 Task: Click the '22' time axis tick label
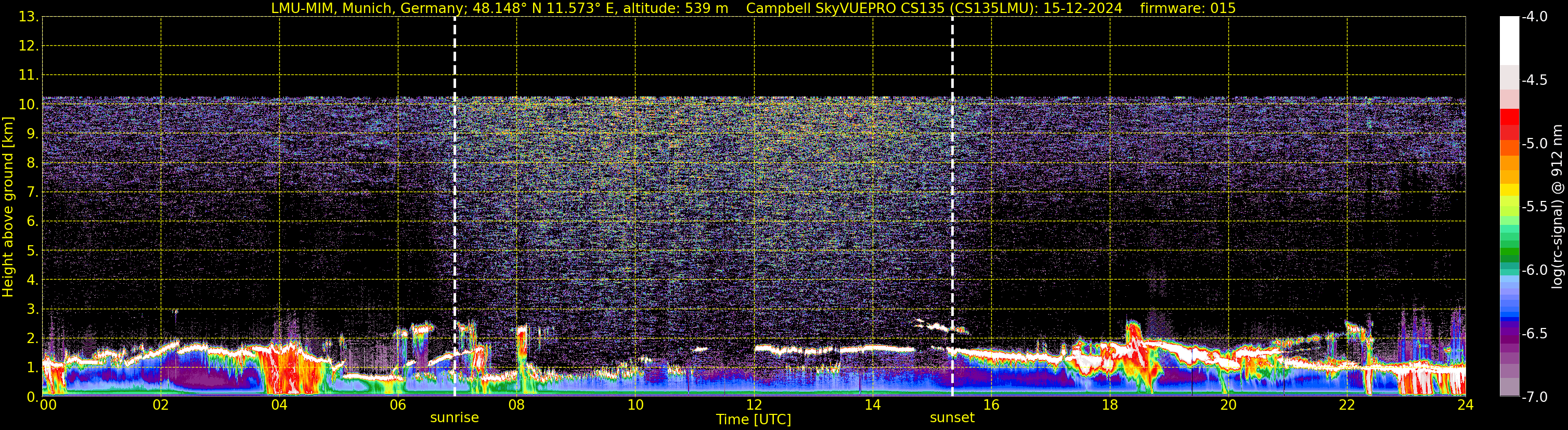[1347, 404]
